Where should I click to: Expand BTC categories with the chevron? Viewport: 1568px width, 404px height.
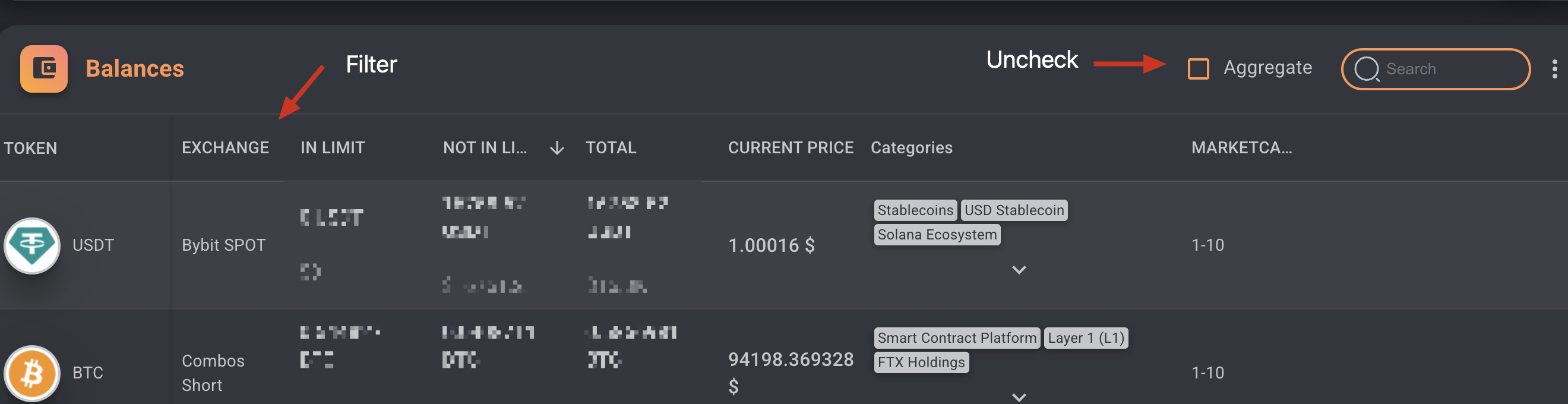click(1019, 397)
